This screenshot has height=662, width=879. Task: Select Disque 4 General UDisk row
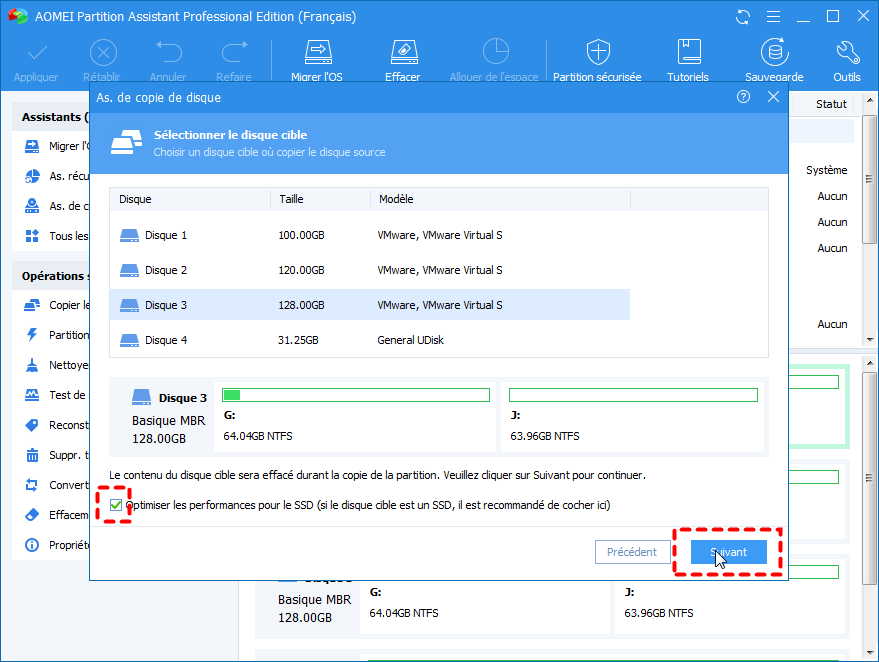(x=369, y=340)
